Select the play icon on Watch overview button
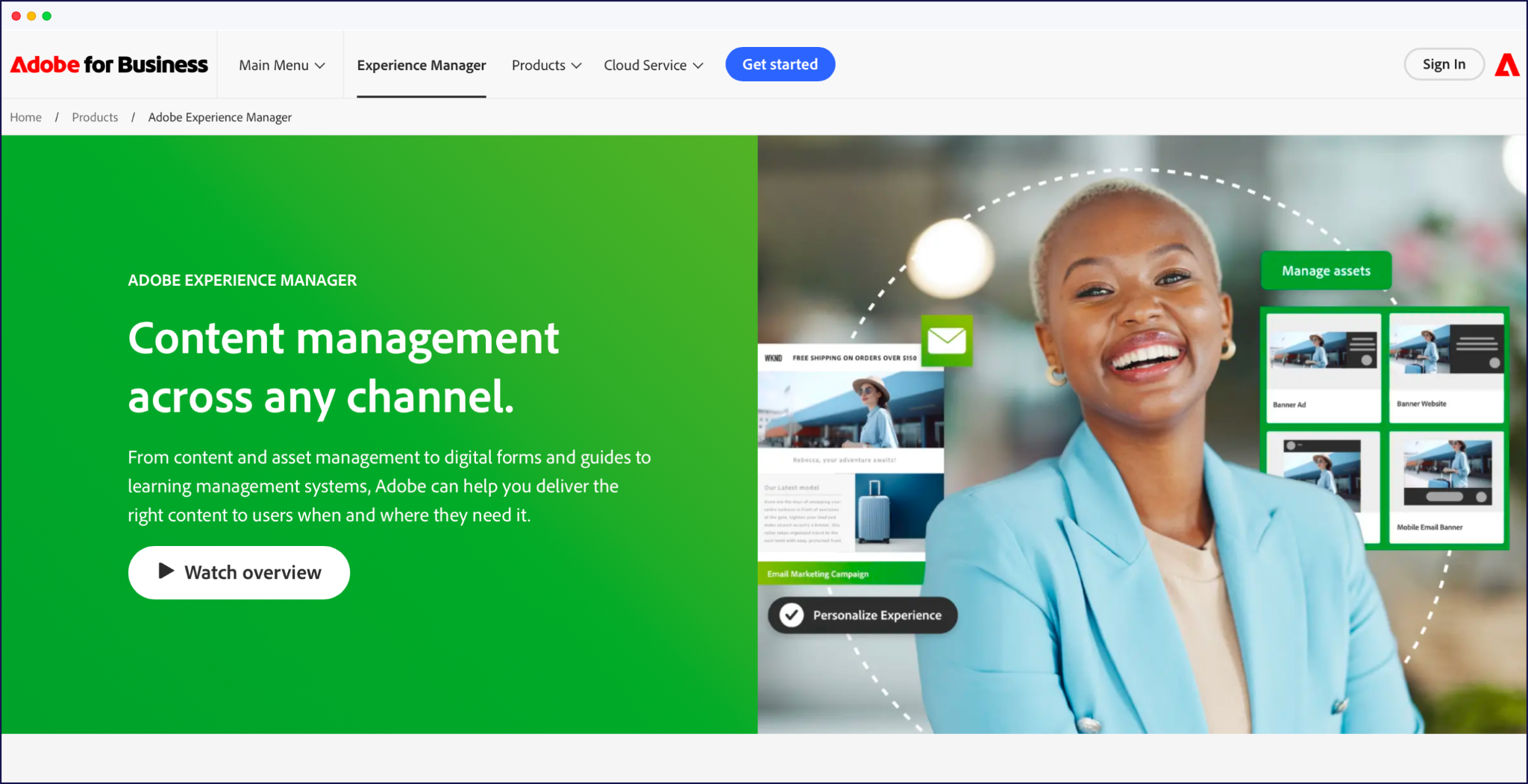The width and height of the screenshot is (1528, 784). pos(166,571)
